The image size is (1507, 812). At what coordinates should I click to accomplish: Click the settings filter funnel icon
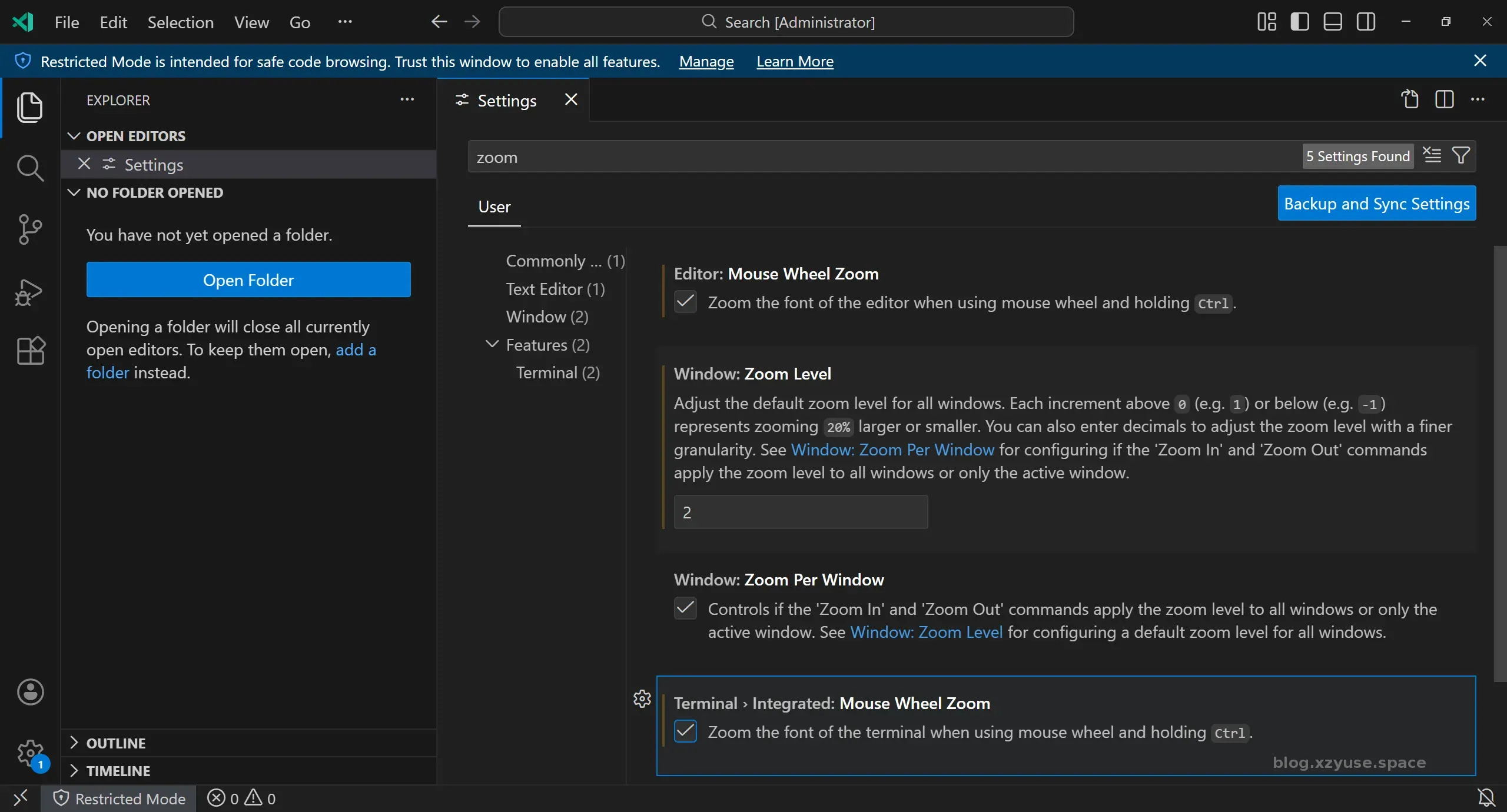[1461, 155]
